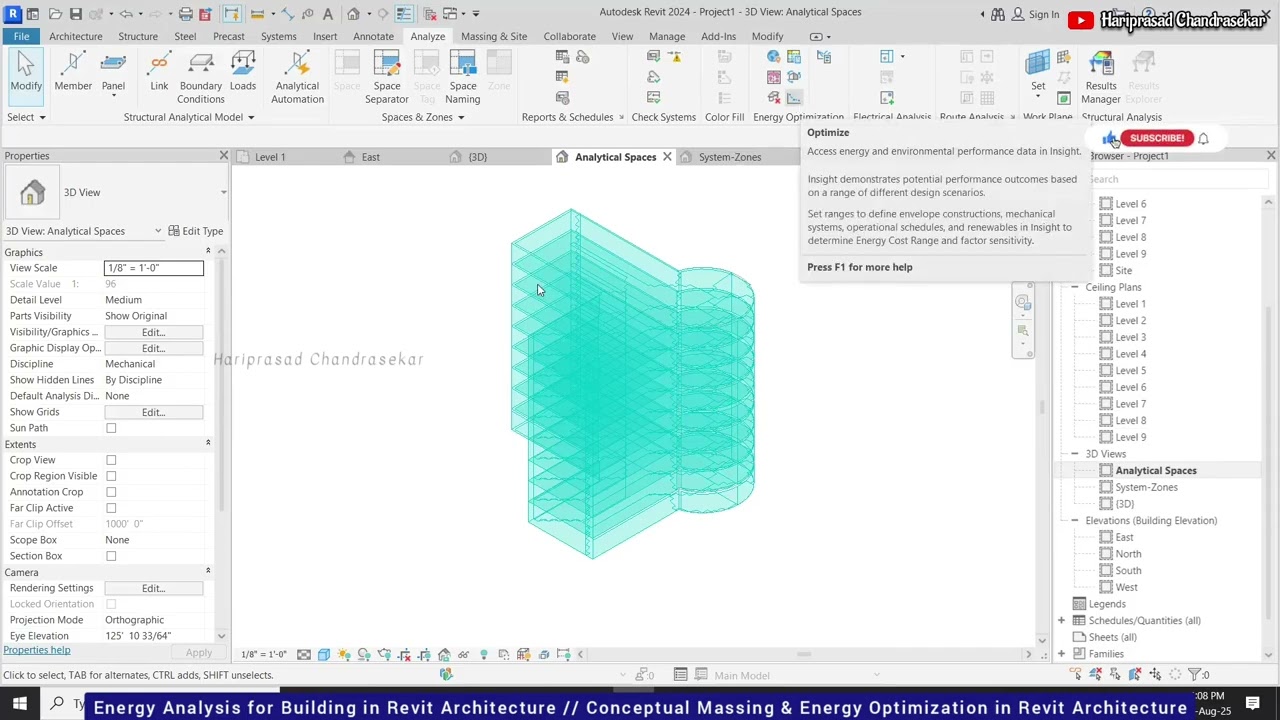Enable Far Clip Active checkbox
This screenshot has width=1280, height=720.
pyautogui.click(x=111, y=508)
